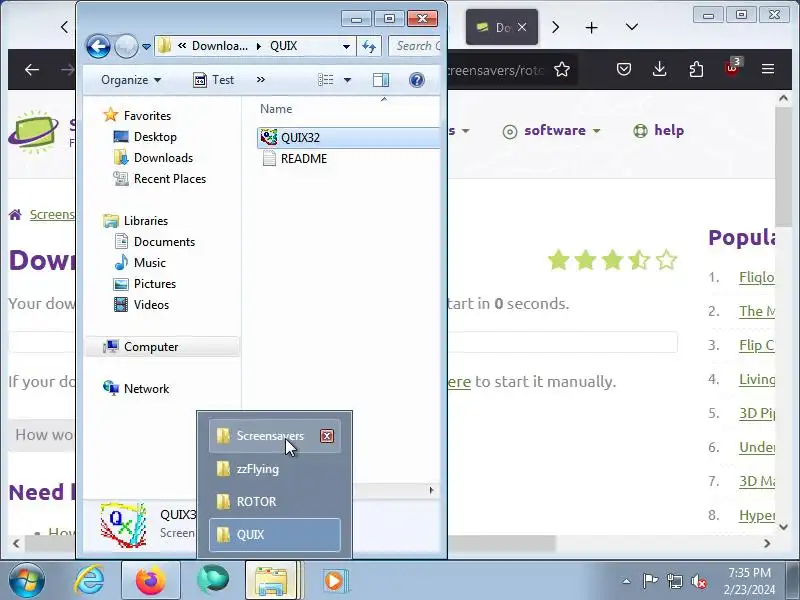Click the Explorer forward navigation arrow
This screenshot has height=600, width=800.
click(126, 46)
